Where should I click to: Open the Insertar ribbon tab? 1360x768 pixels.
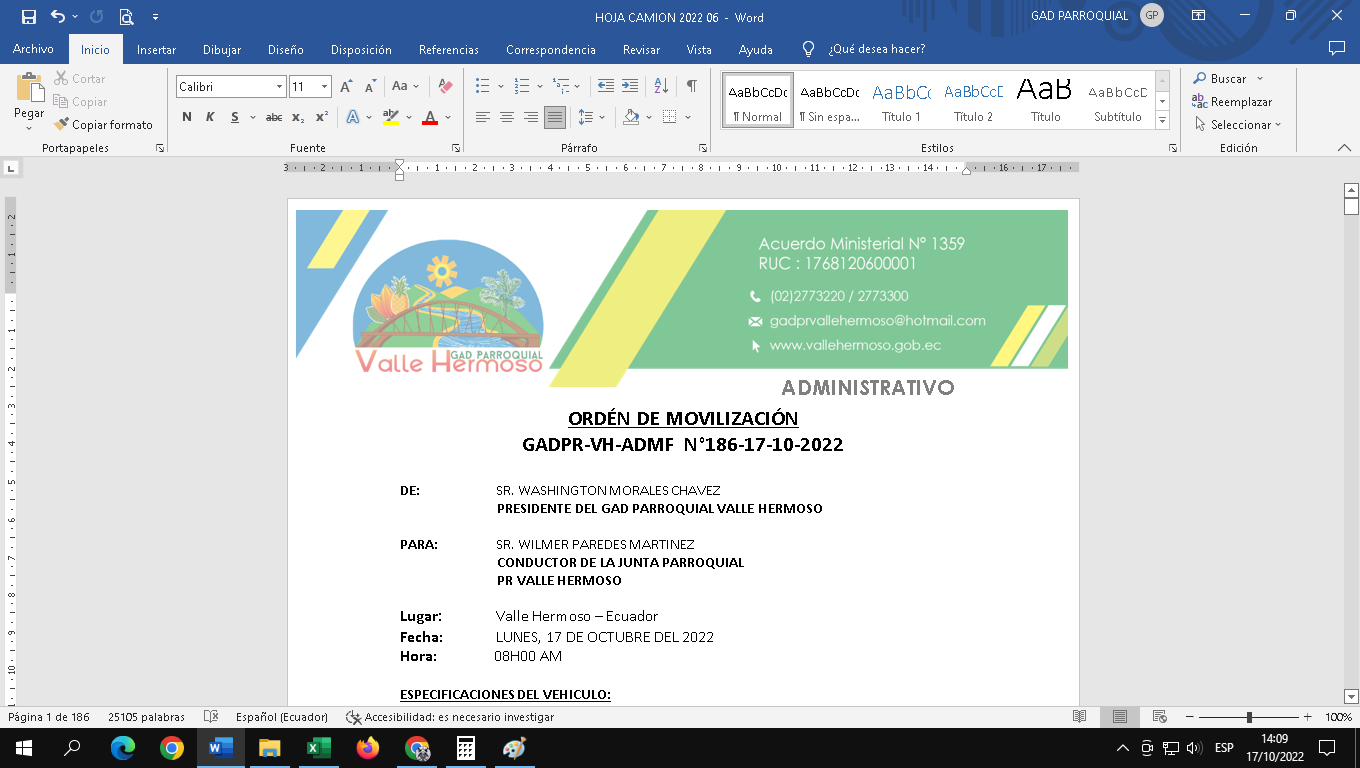point(156,49)
